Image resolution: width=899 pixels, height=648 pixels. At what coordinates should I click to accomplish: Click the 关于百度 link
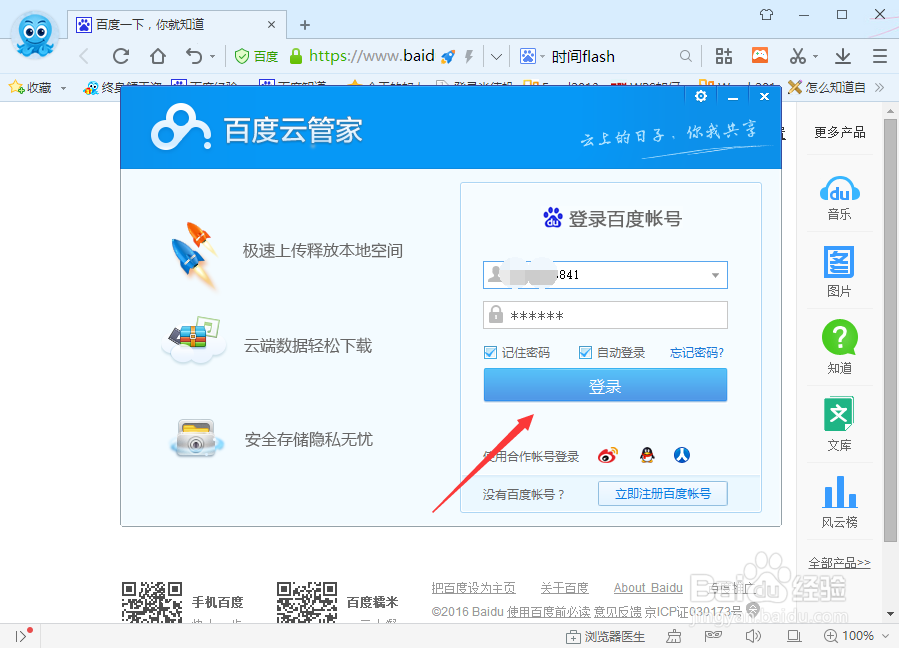click(x=565, y=588)
